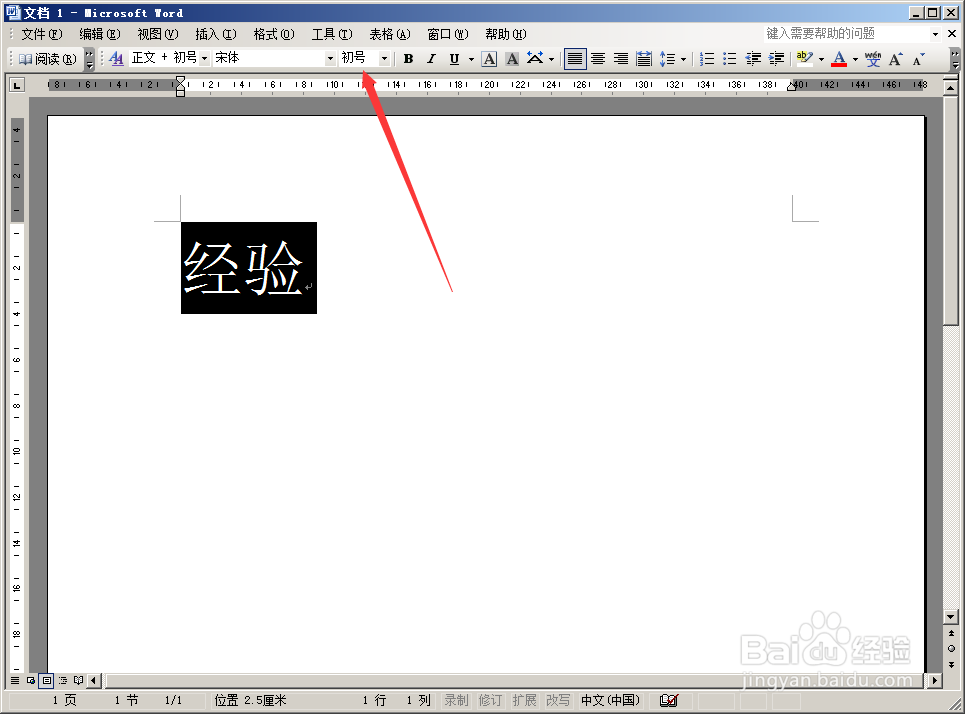965x714 pixels.
Task: Open phonetic guide (wén) tool
Action: [x=873, y=58]
